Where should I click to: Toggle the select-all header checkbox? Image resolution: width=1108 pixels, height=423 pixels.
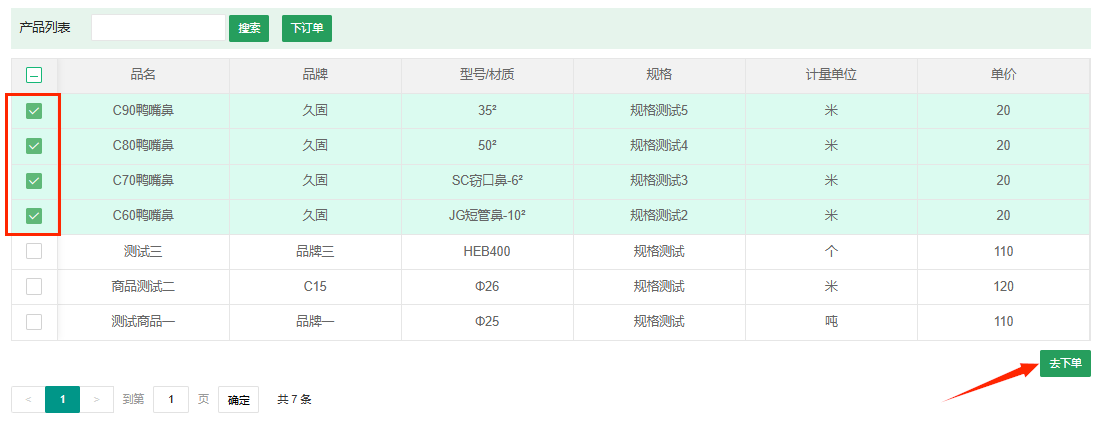click(34, 75)
